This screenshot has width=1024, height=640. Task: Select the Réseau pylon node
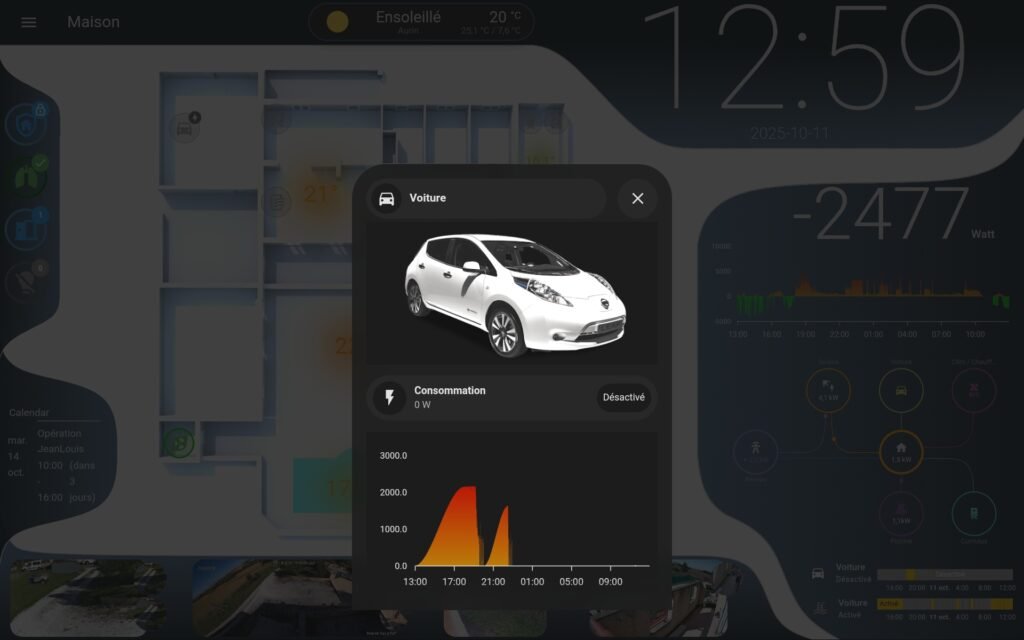coord(756,452)
